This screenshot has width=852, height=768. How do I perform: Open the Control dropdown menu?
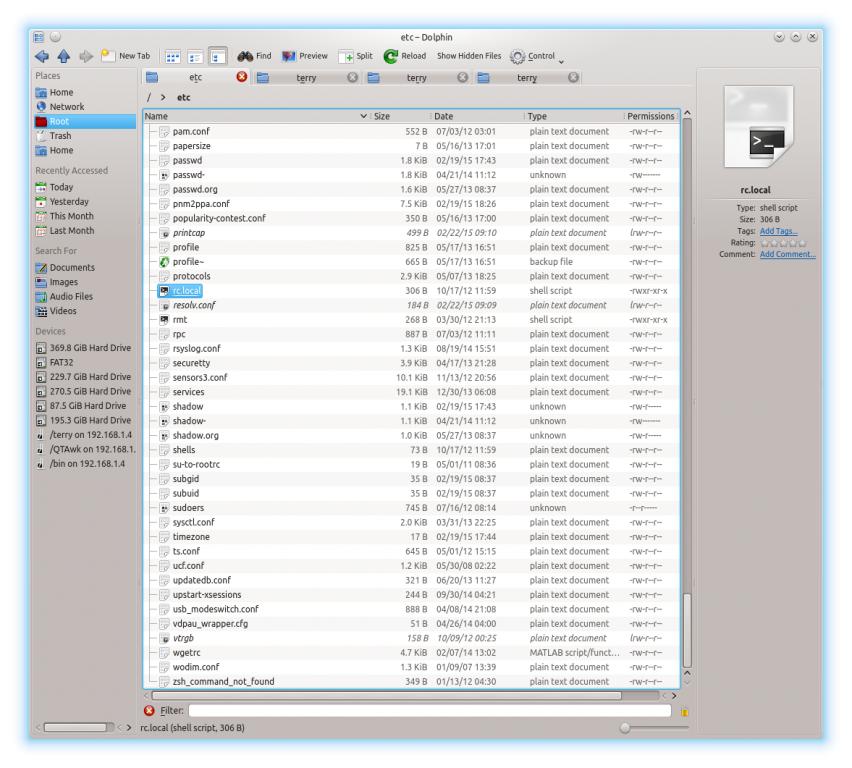tap(537, 57)
